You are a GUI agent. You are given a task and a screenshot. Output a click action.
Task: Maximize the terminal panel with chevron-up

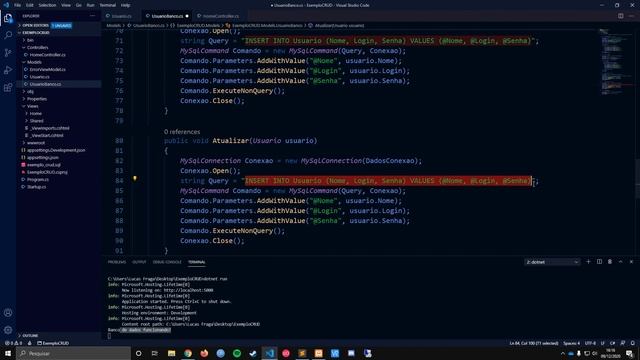coord(620,262)
